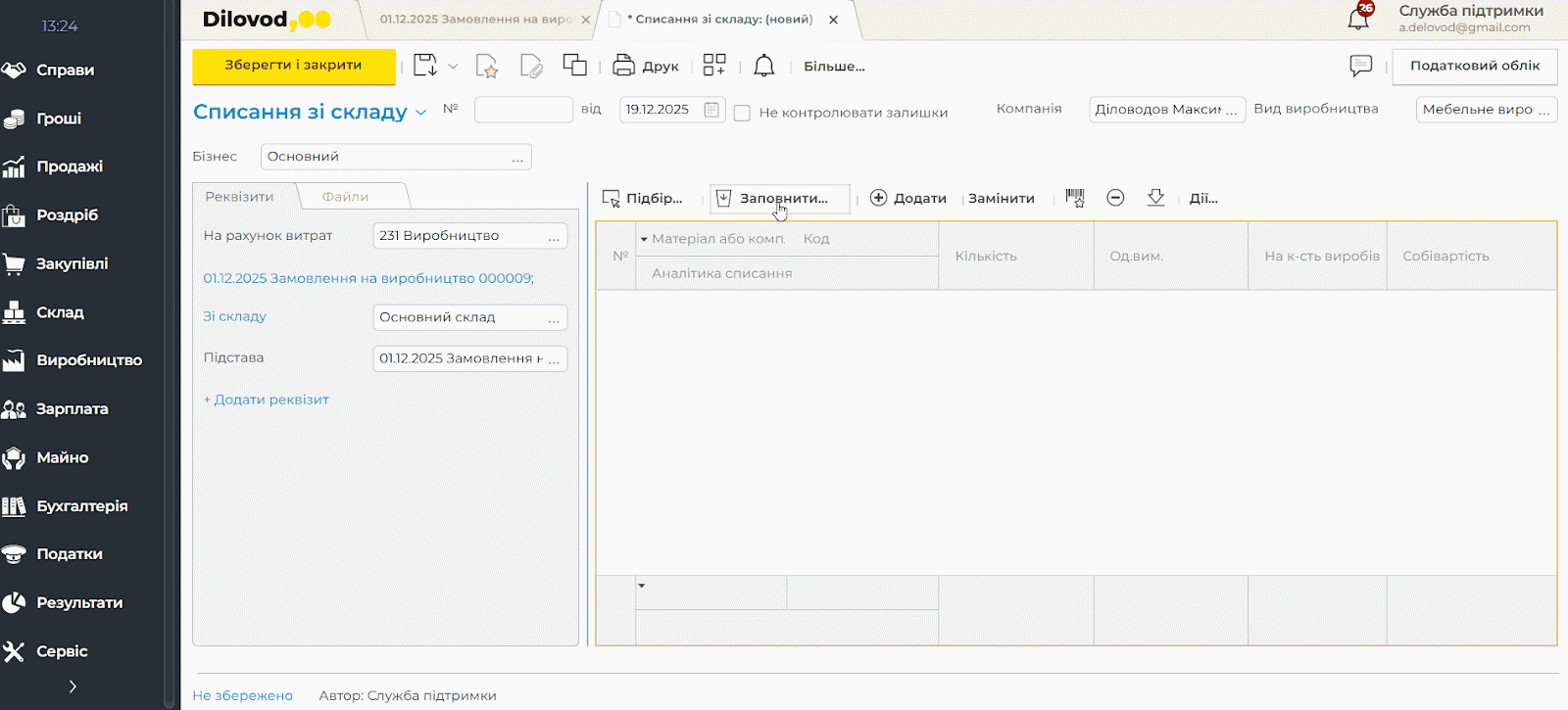Open the Замовлення на виробництво 000009 link
Screen dimensions: 1568x710
pos(367,279)
